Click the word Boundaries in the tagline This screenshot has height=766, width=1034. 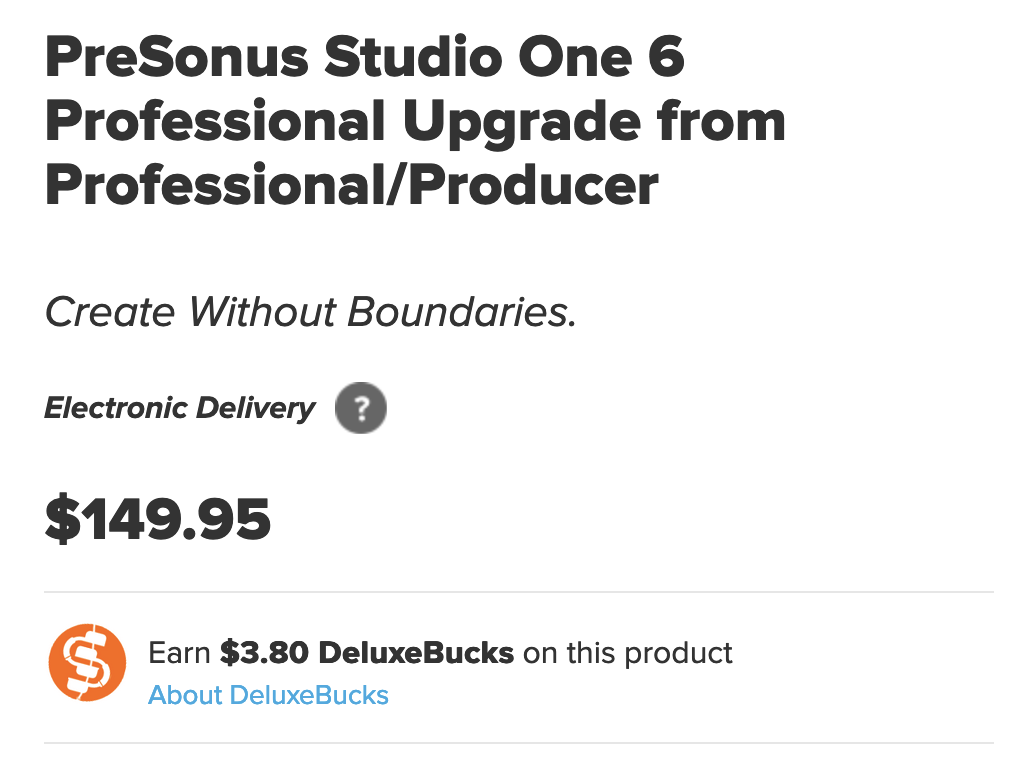[462, 313]
